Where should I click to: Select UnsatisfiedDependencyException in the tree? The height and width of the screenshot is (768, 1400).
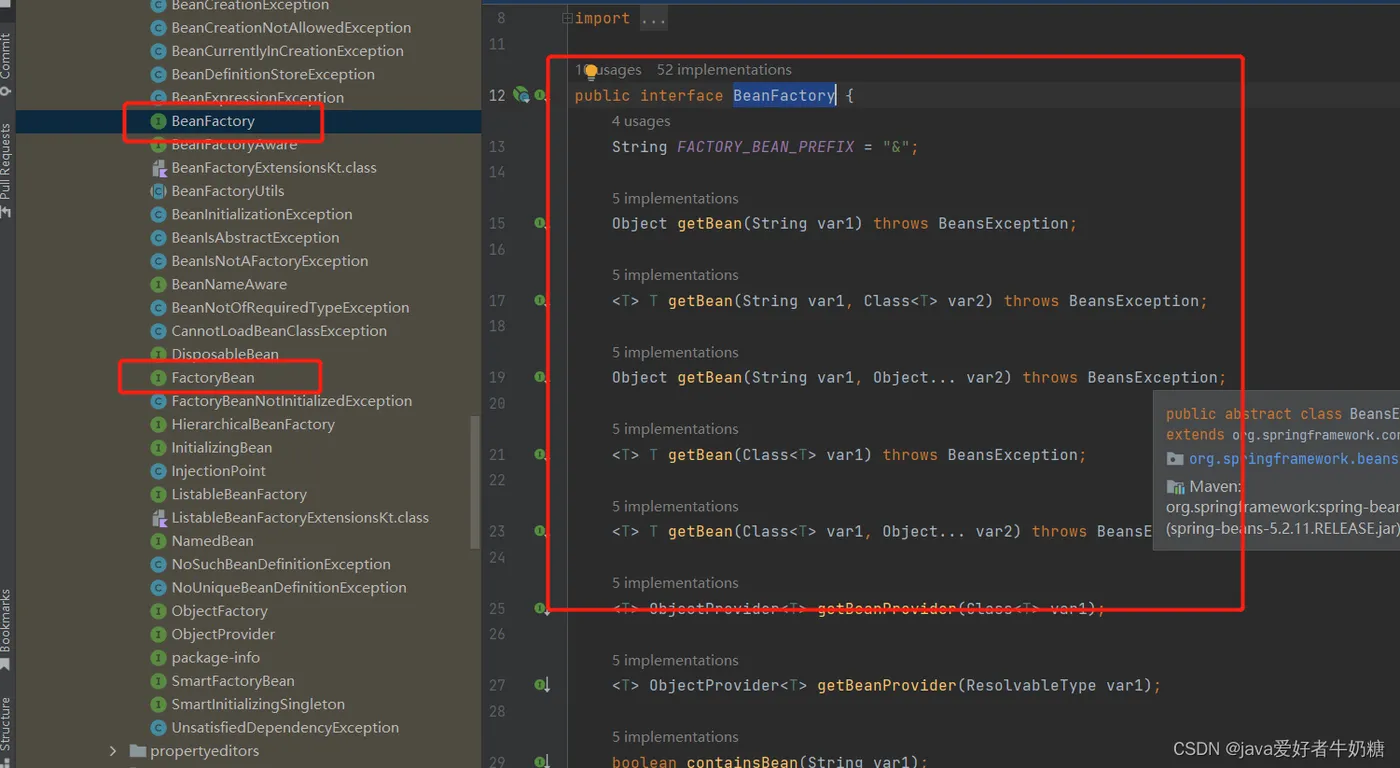[285, 728]
